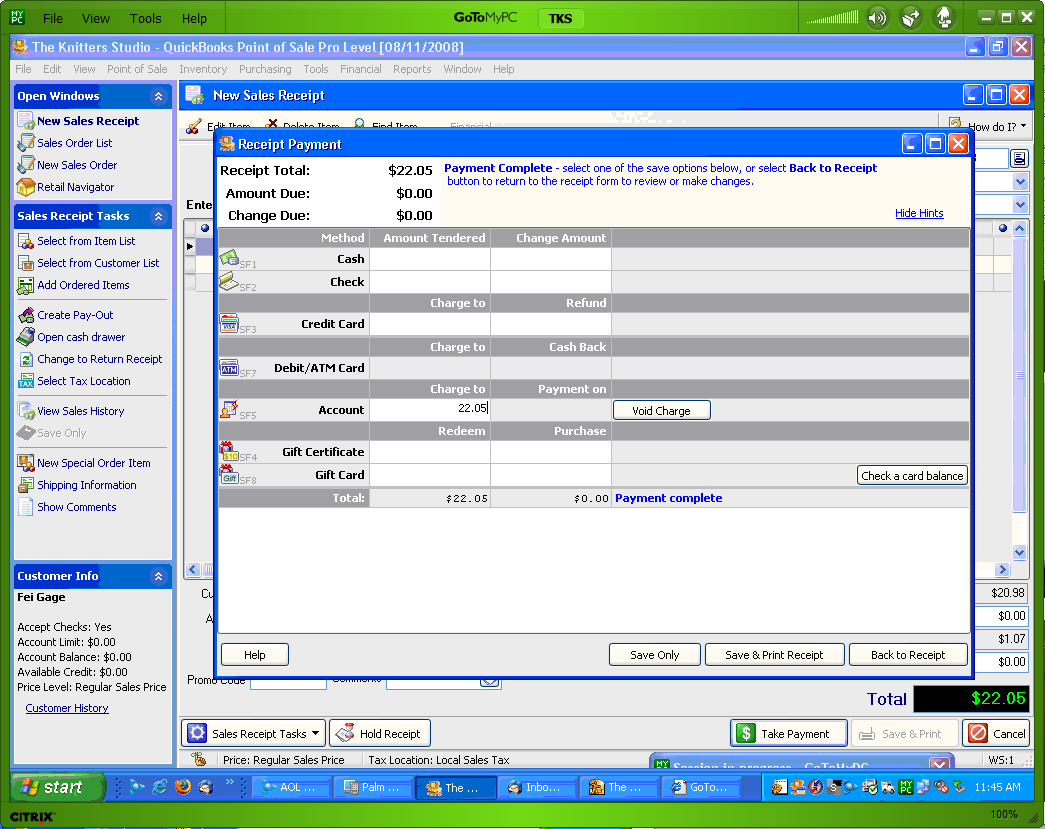Click the Save Only button in Receipt Payment
This screenshot has width=1045, height=829.
tap(654, 655)
